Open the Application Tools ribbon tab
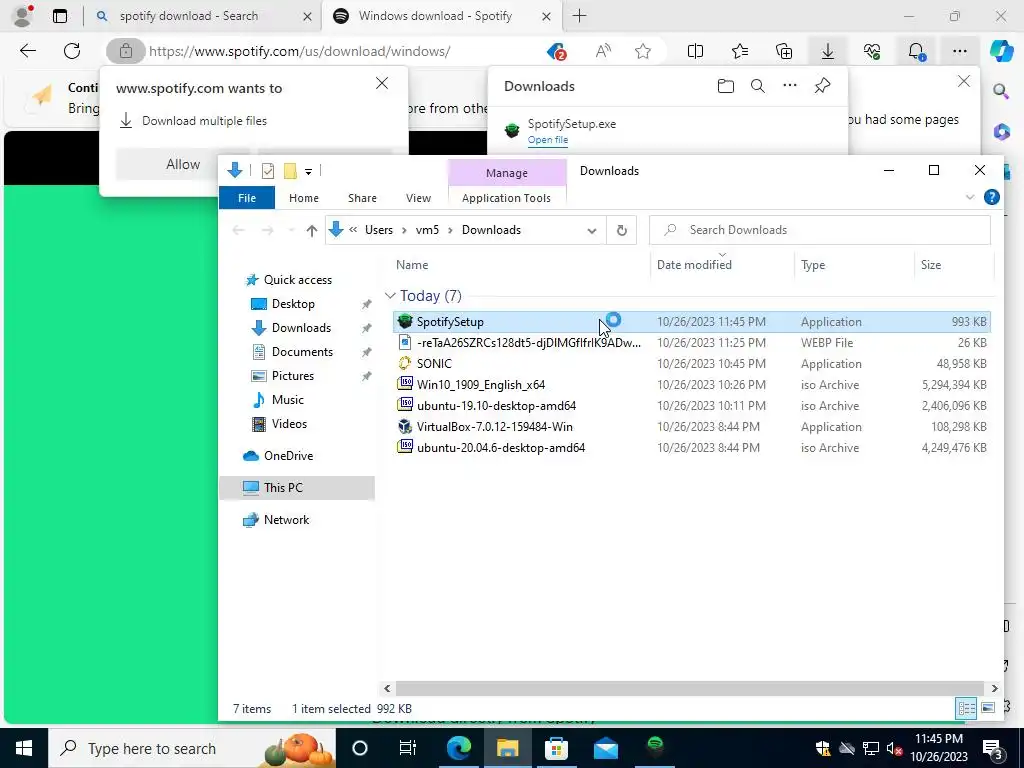 point(506,198)
